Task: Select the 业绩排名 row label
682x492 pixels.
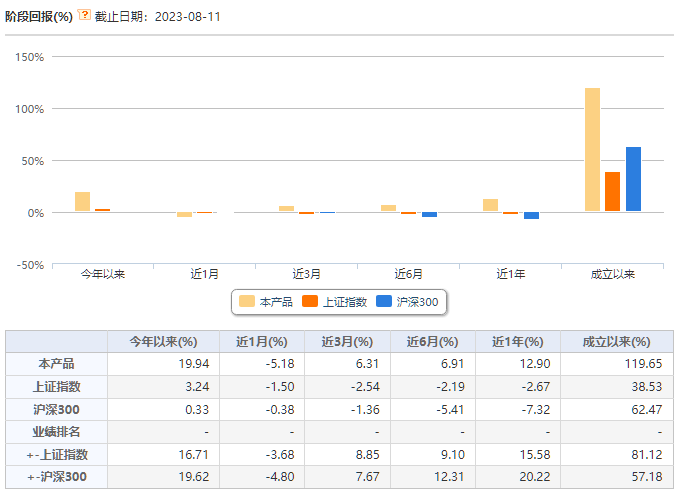Action: [57, 432]
